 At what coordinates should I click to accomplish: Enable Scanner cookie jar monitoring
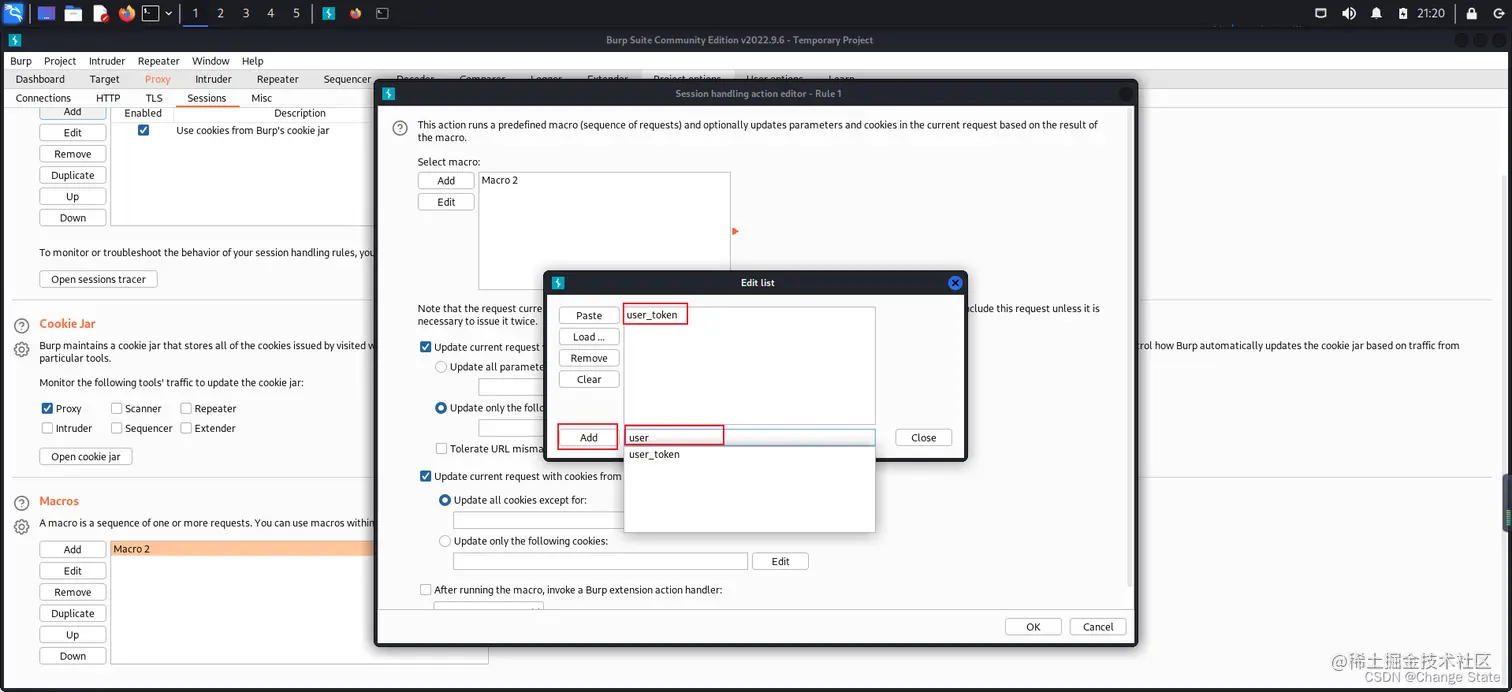tap(116, 408)
